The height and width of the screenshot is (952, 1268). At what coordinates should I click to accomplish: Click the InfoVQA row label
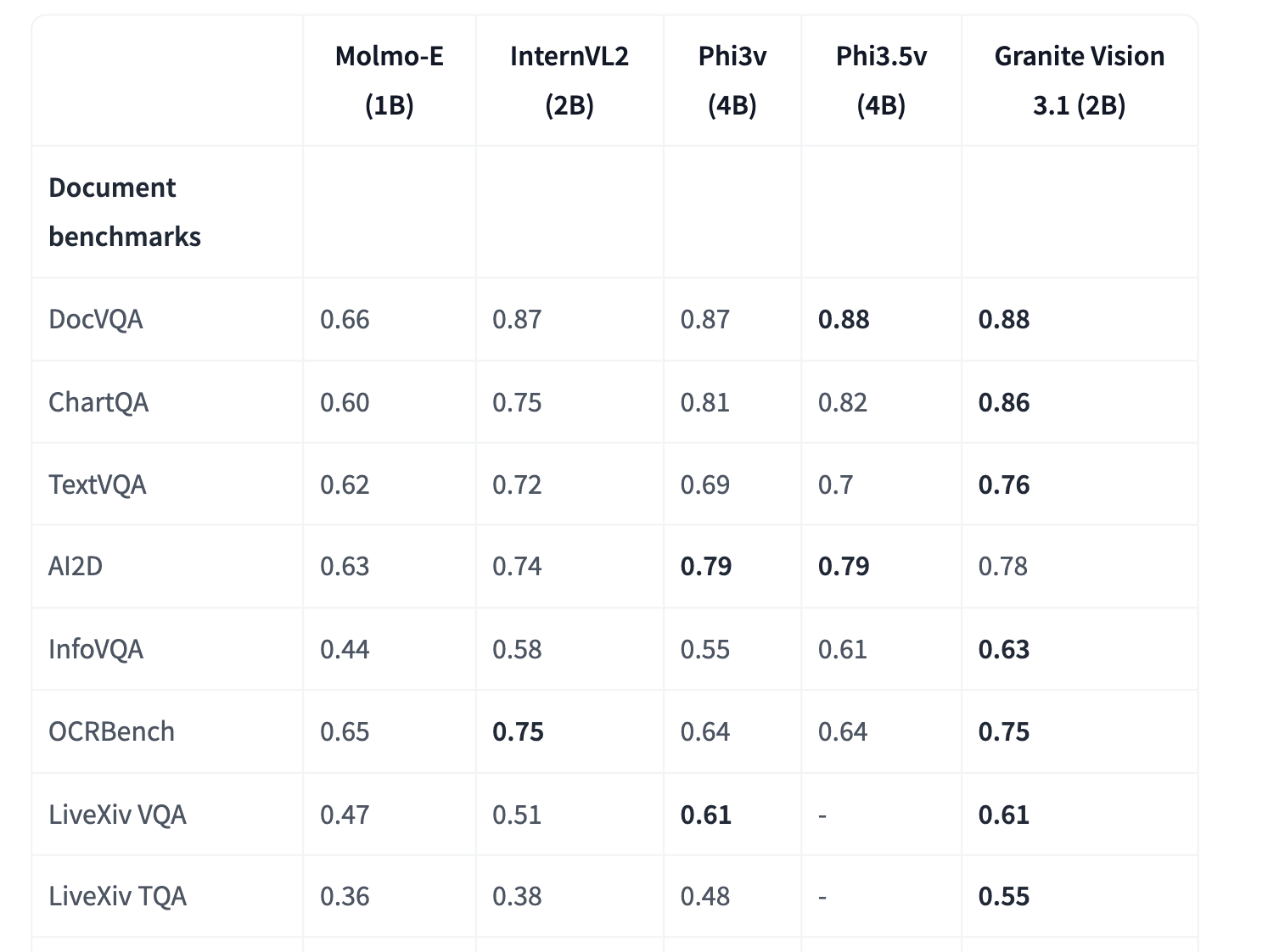(x=96, y=649)
